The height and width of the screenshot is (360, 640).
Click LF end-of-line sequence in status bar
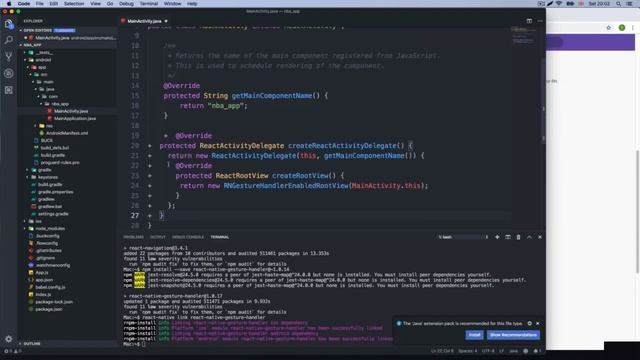pos(502,351)
